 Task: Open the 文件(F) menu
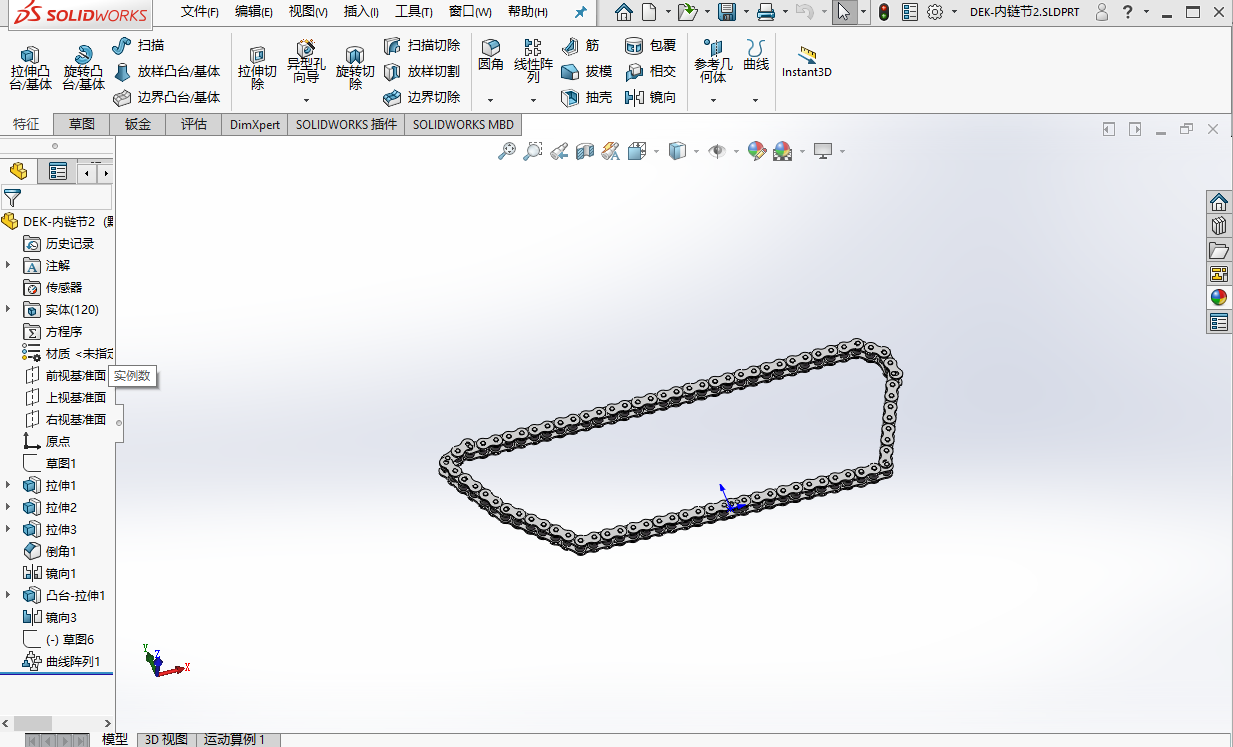tap(200, 12)
